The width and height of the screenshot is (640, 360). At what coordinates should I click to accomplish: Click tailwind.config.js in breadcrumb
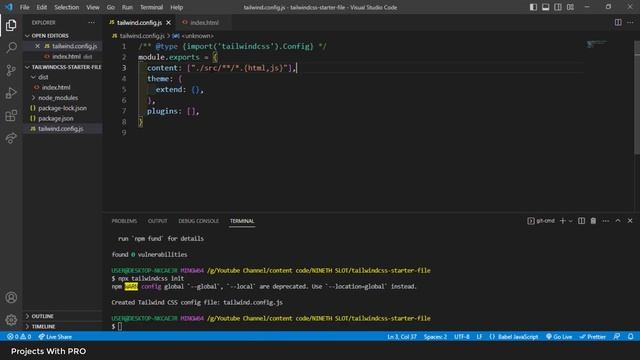pyautogui.click(x=142, y=36)
